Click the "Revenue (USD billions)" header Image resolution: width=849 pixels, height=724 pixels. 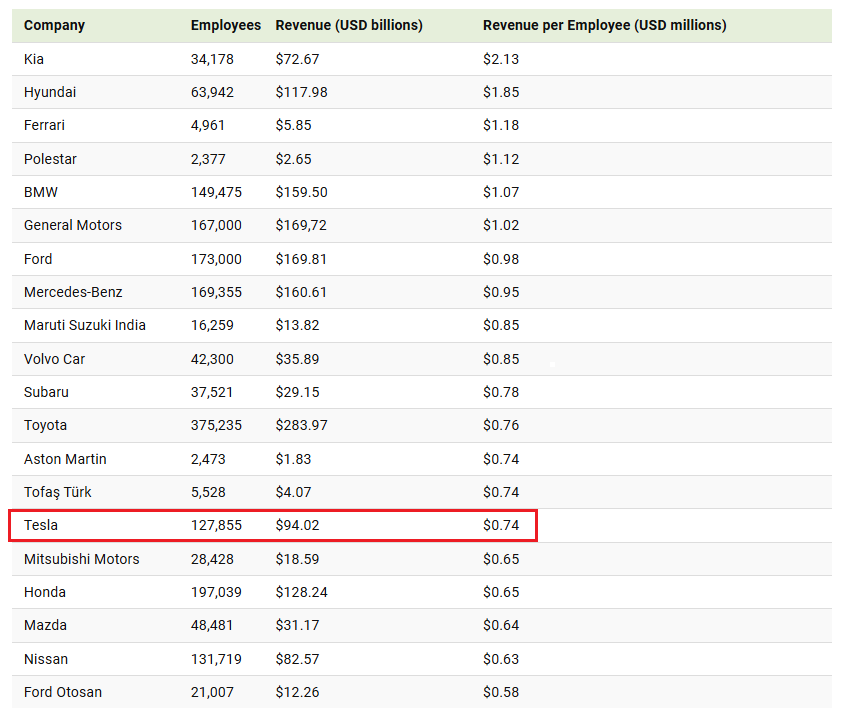(x=349, y=25)
